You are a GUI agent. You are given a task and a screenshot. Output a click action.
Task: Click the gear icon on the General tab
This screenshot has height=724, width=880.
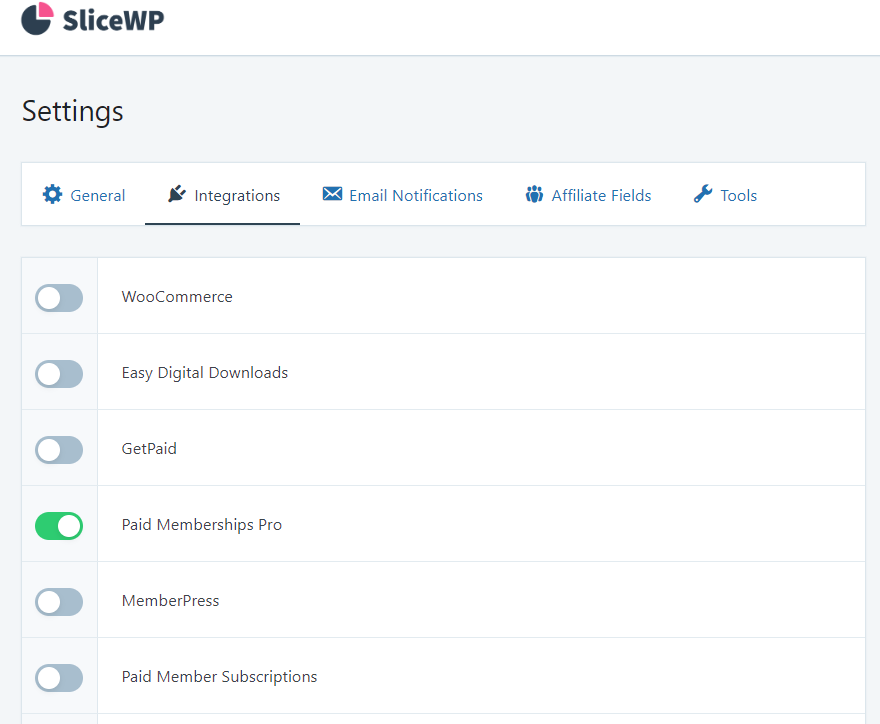[52, 194]
